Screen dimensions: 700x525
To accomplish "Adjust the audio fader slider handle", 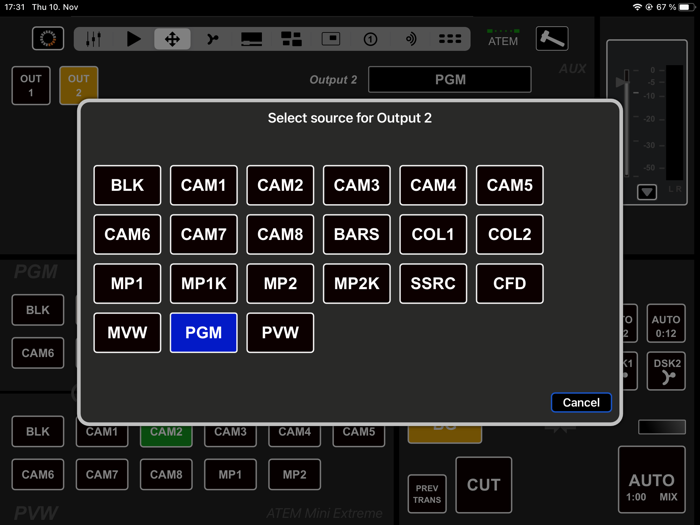I will point(623,81).
